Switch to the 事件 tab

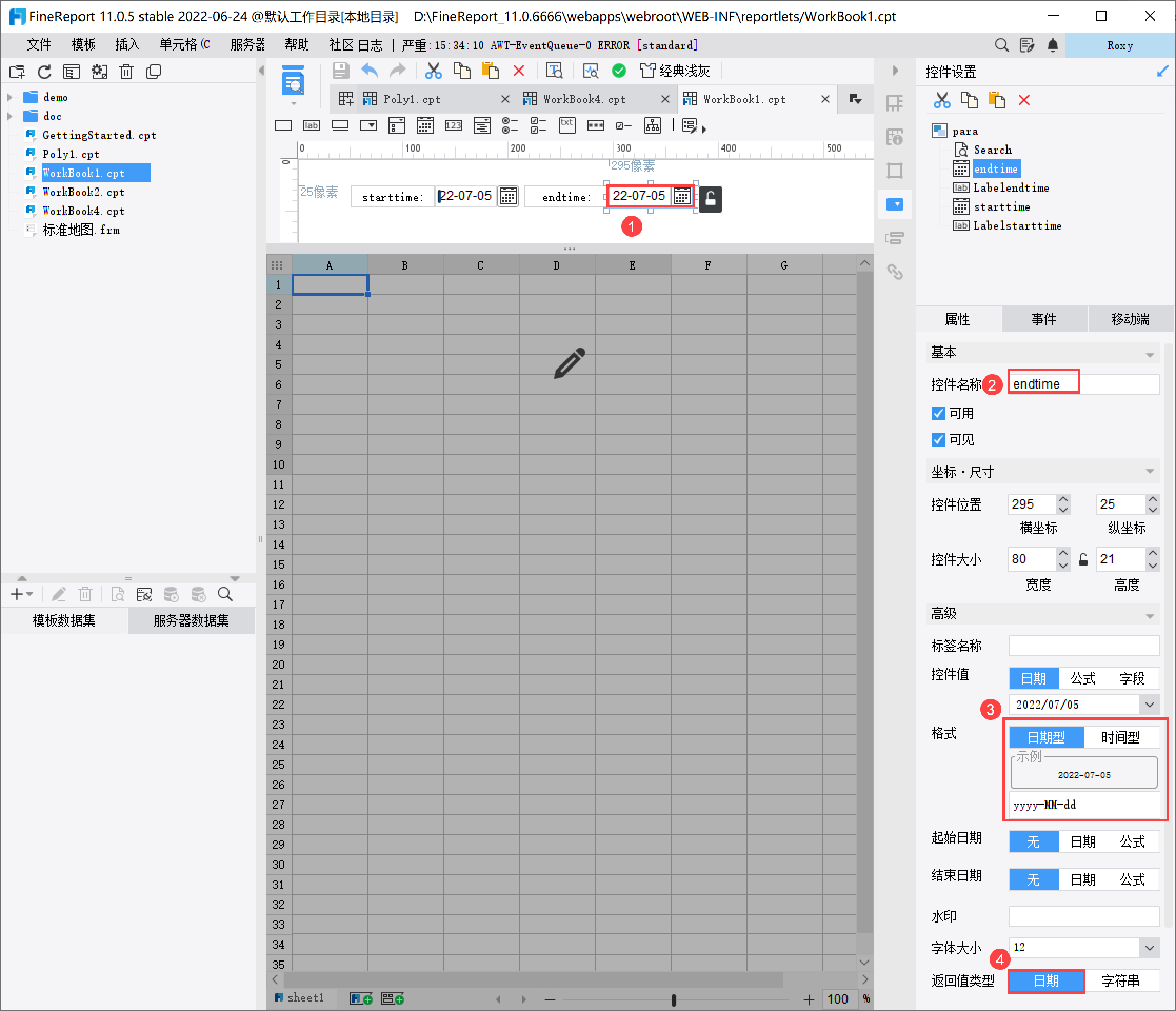[1043, 319]
